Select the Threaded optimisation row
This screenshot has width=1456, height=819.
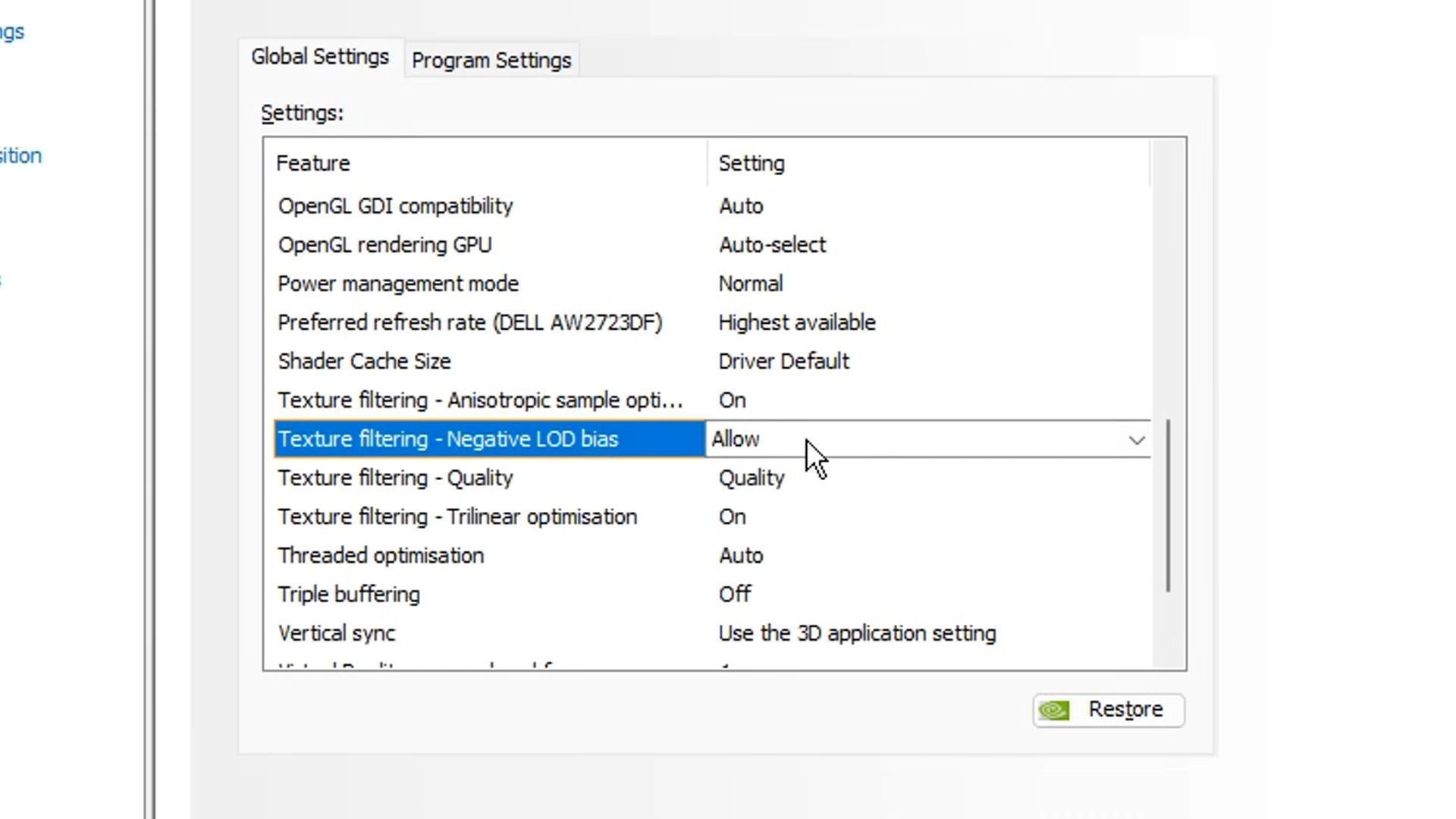click(380, 556)
